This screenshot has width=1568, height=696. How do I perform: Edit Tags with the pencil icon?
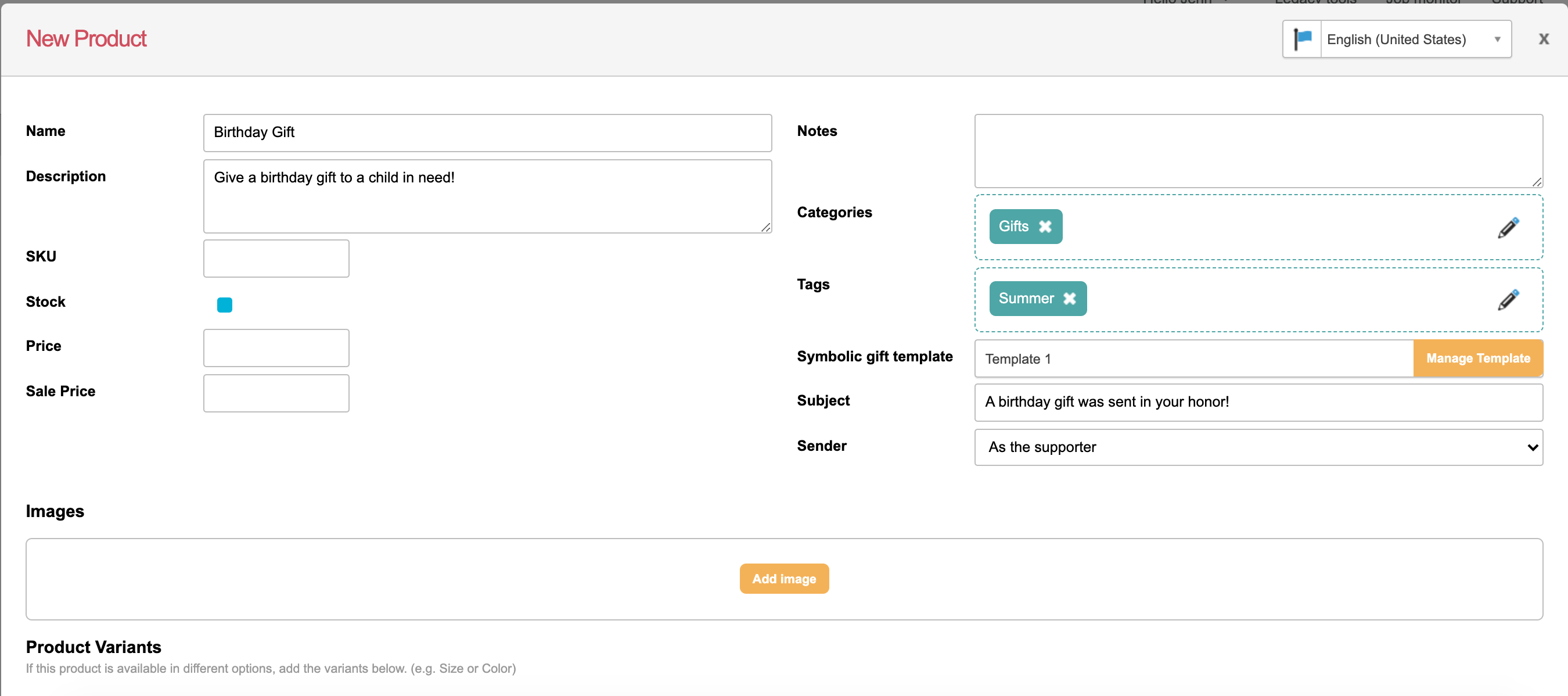click(1508, 300)
